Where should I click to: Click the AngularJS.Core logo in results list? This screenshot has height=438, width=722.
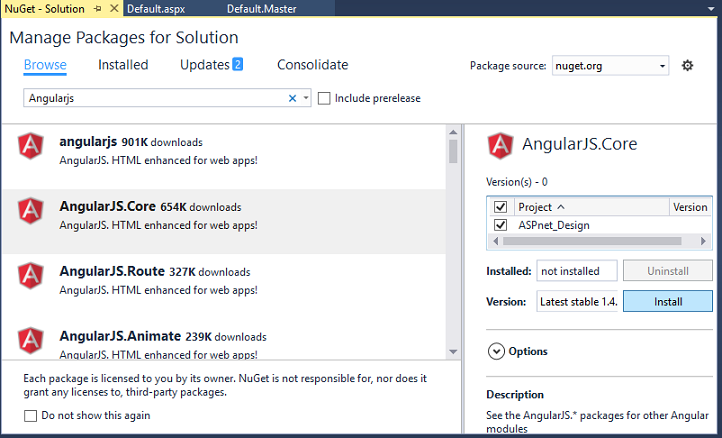click(x=30, y=210)
